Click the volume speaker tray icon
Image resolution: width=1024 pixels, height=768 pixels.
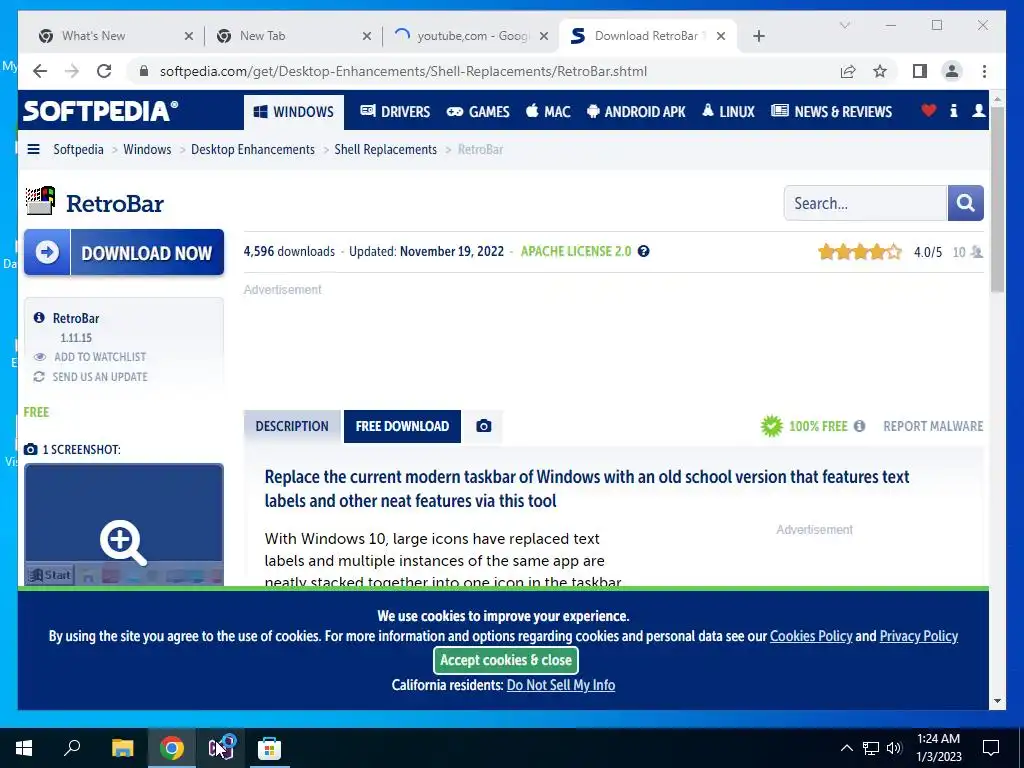(x=894, y=748)
